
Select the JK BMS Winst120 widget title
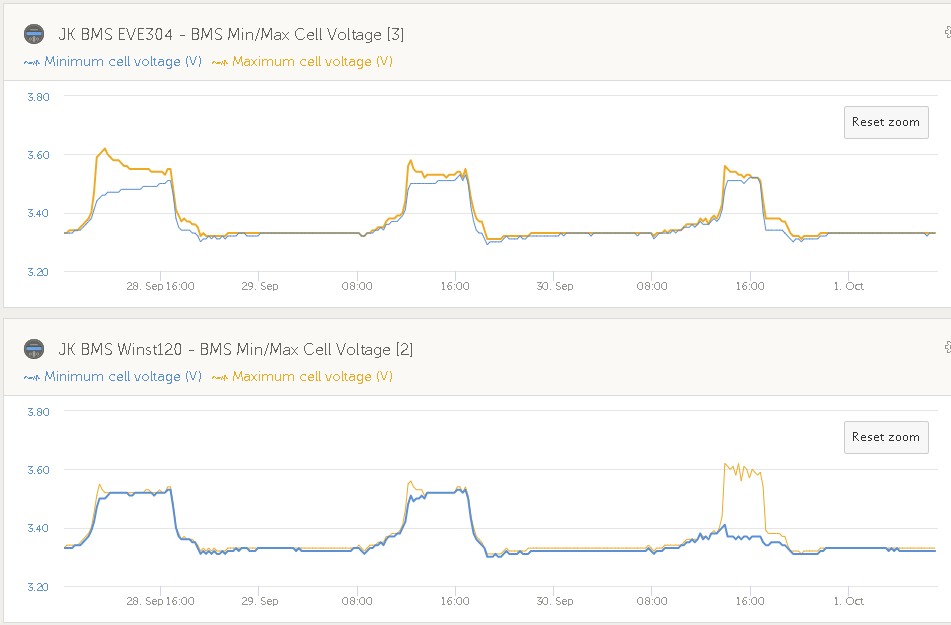235,349
